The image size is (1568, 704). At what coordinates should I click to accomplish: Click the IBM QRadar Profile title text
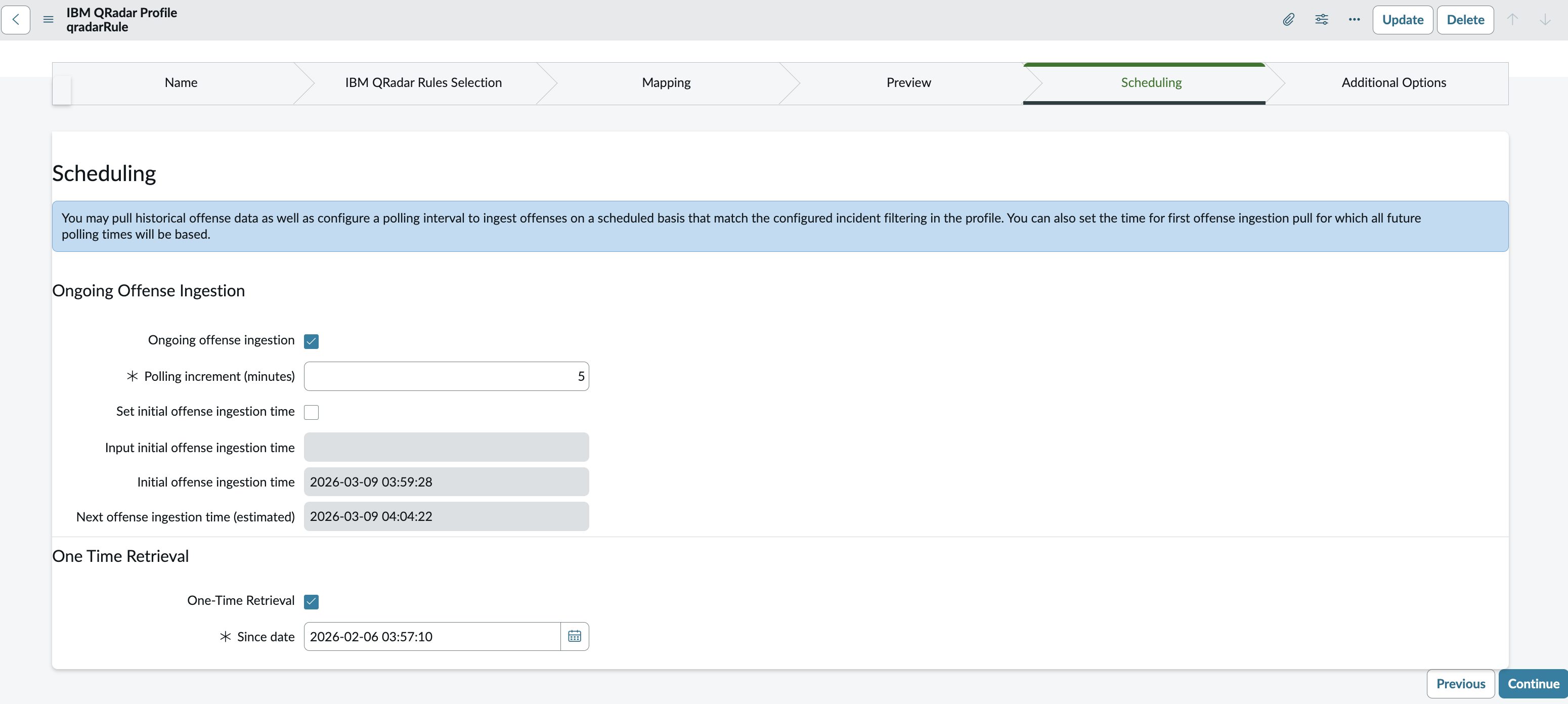(122, 12)
